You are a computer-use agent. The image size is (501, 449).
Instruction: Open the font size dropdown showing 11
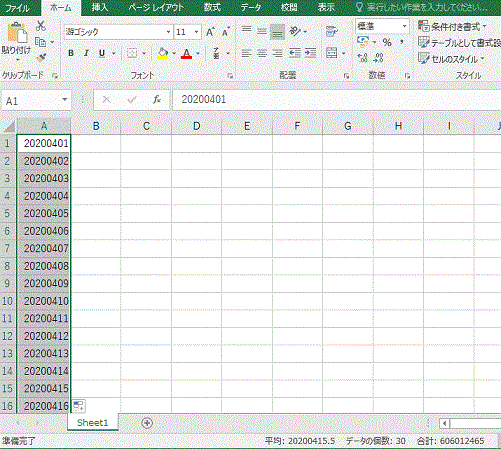click(x=187, y=32)
